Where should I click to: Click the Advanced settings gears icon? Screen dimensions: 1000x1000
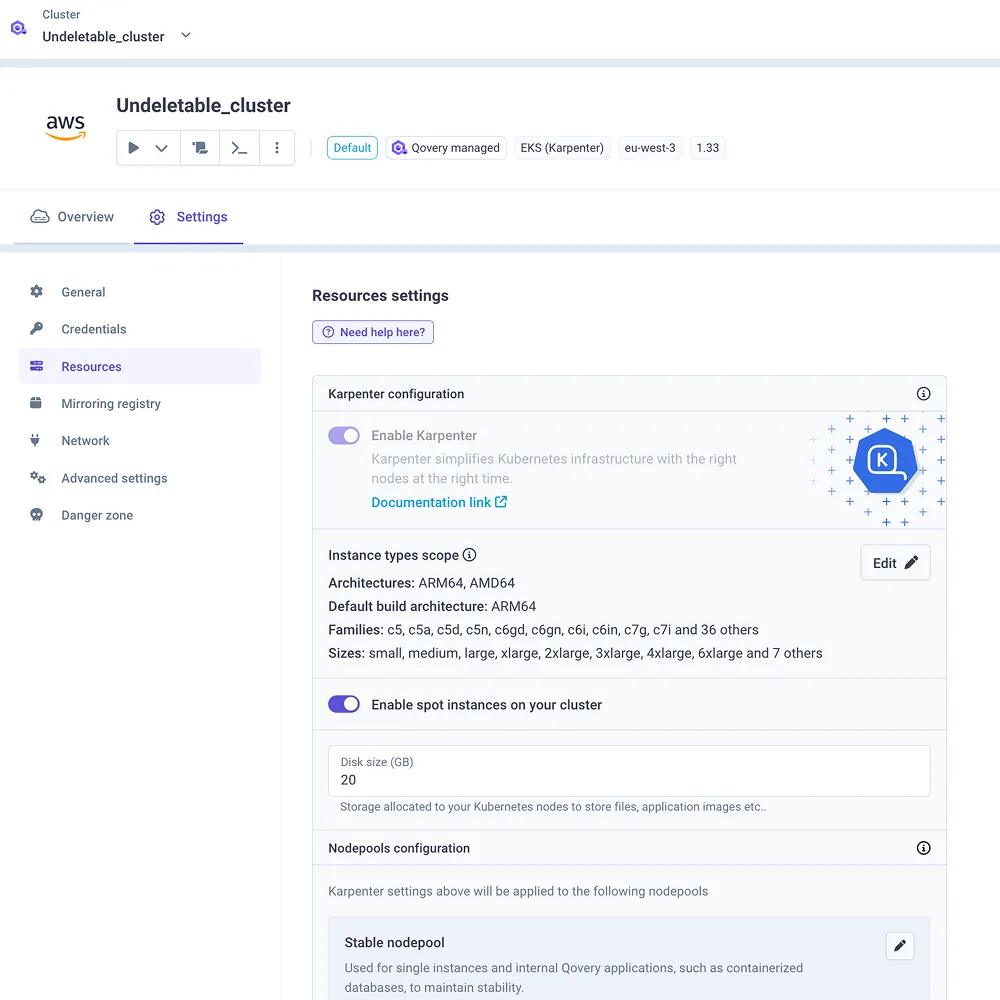(38, 478)
